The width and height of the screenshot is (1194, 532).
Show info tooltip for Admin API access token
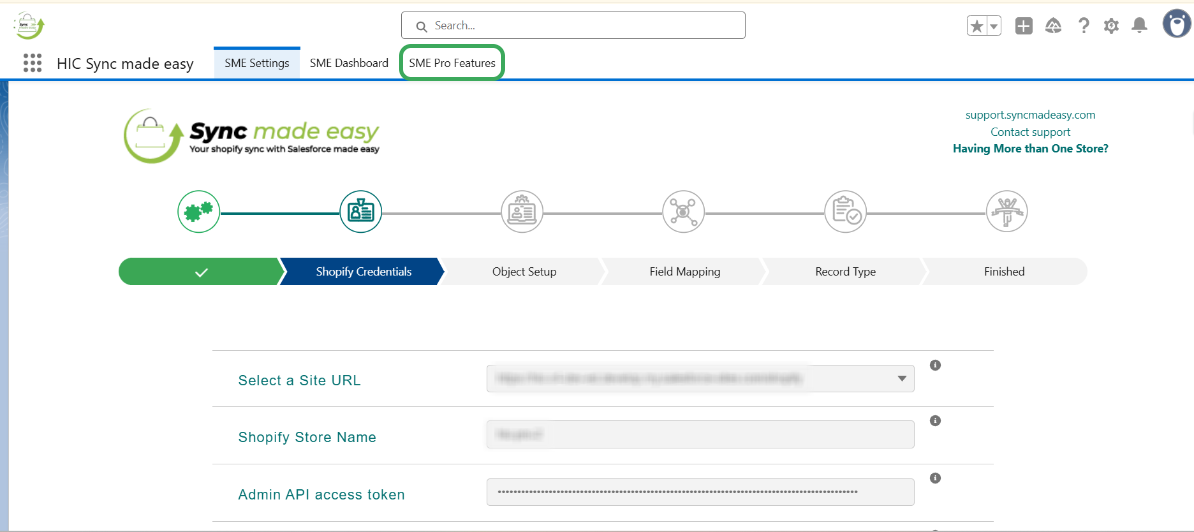[x=935, y=479]
